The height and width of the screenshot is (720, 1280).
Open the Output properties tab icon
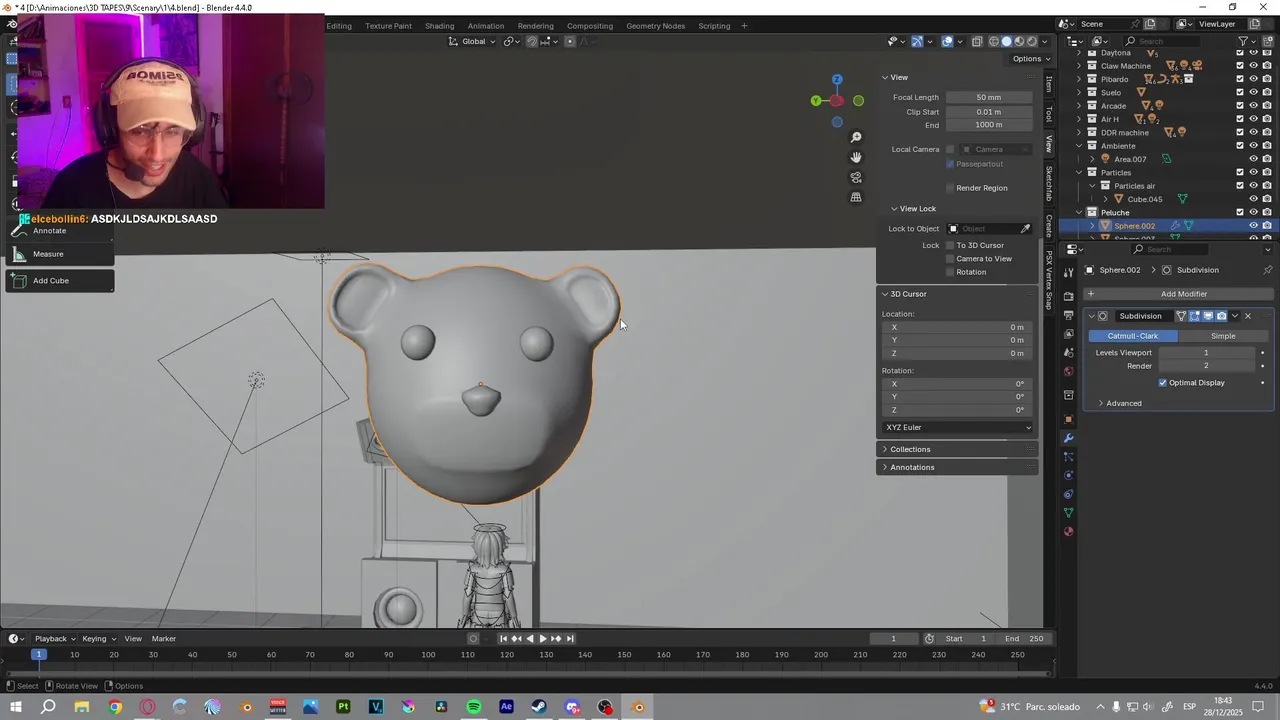[1068, 316]
